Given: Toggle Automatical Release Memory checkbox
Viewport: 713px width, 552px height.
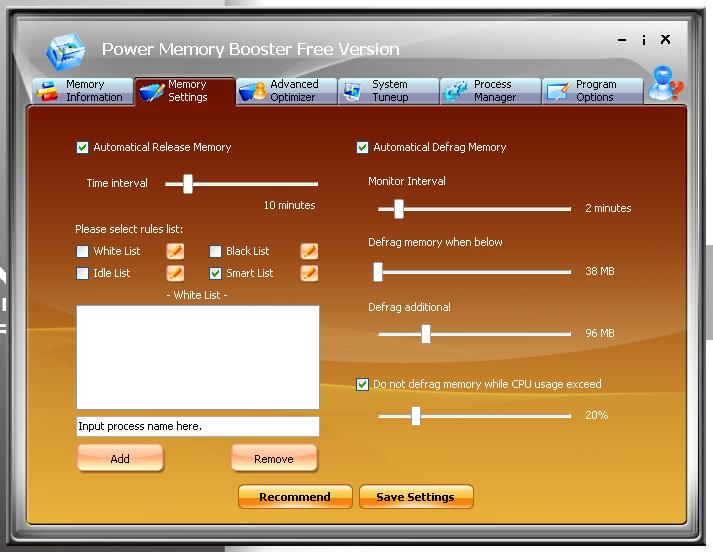Looking at the screenshot, I should click(x=82, y=147).
